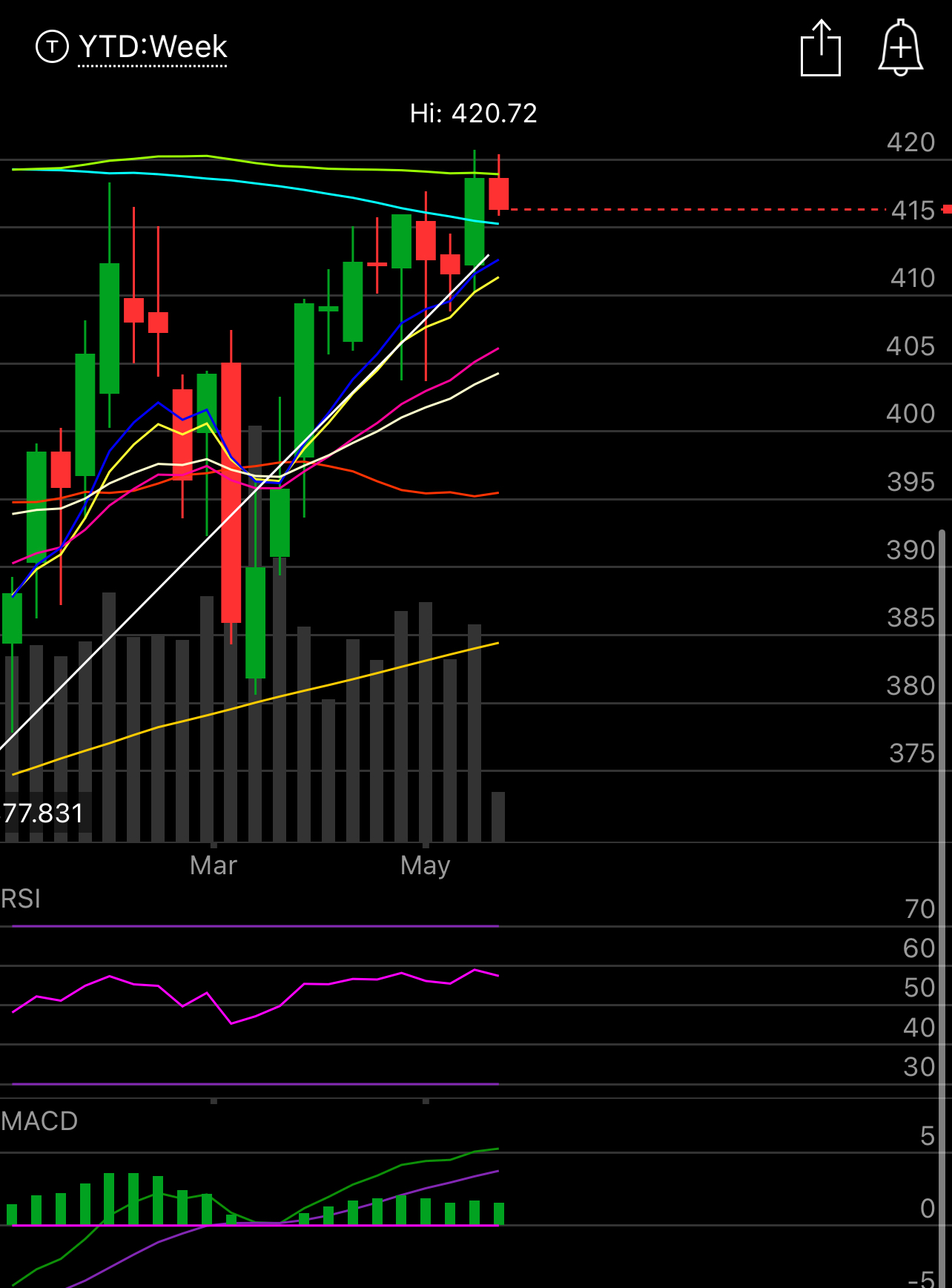Select the last short volume bar
Image resolution: width=952 pixels, height=1288 pixels.
coord(498,816)
